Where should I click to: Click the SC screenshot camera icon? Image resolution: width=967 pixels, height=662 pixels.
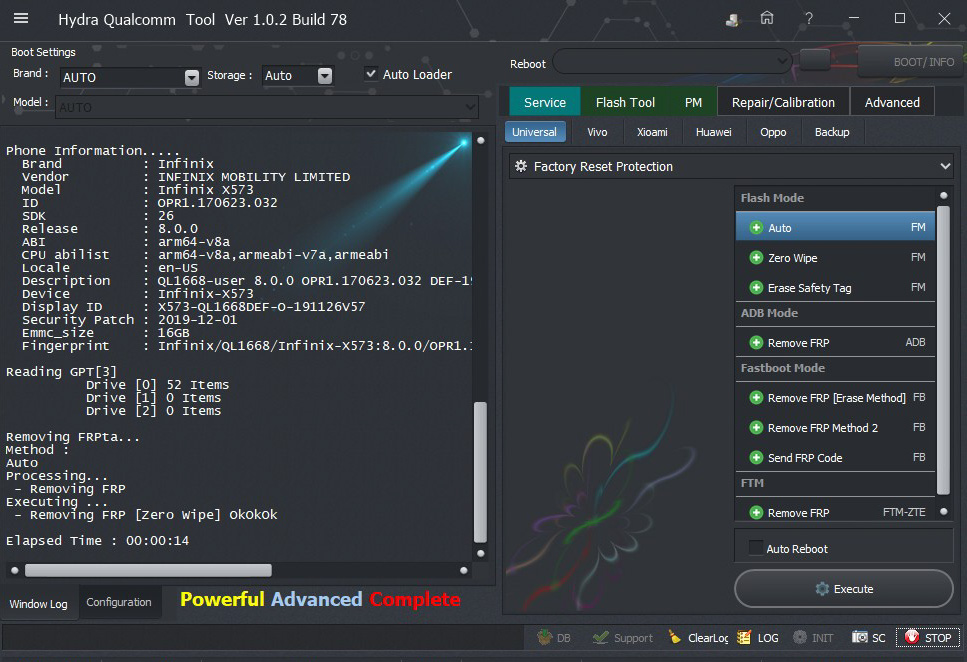(x=860, y=637)
